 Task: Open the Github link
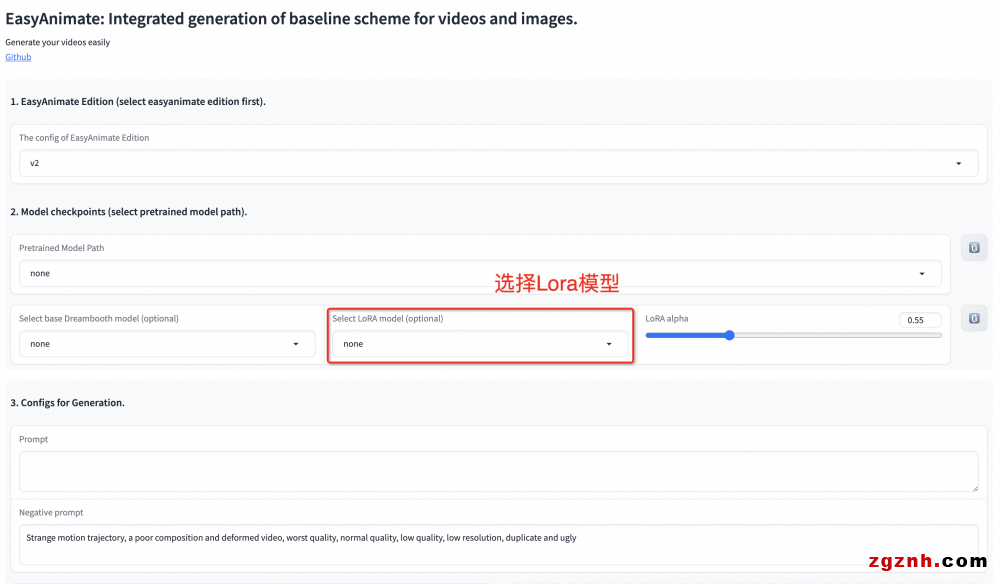(x=18, y=57)
